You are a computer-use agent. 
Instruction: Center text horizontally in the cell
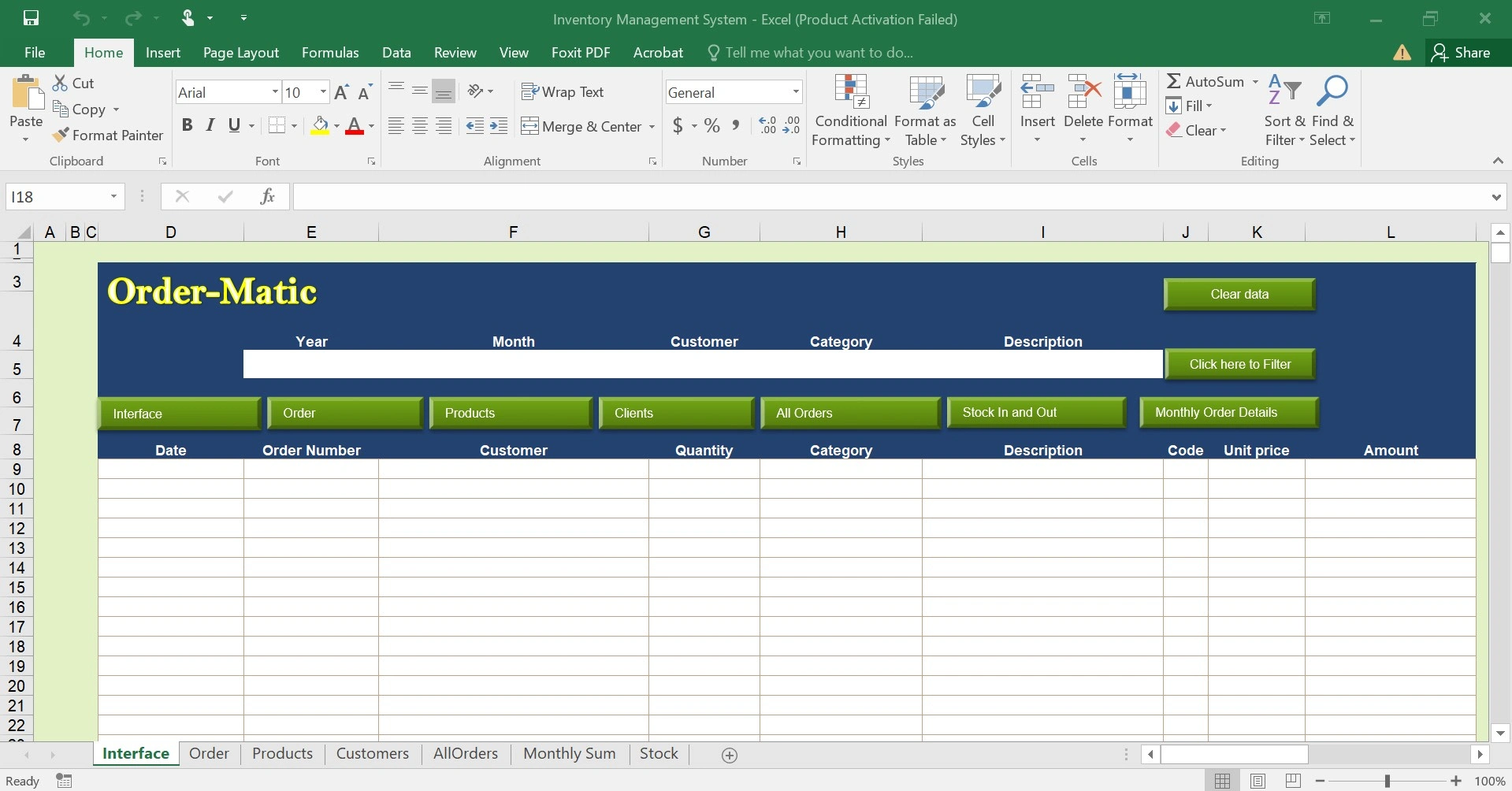[420, 126]
